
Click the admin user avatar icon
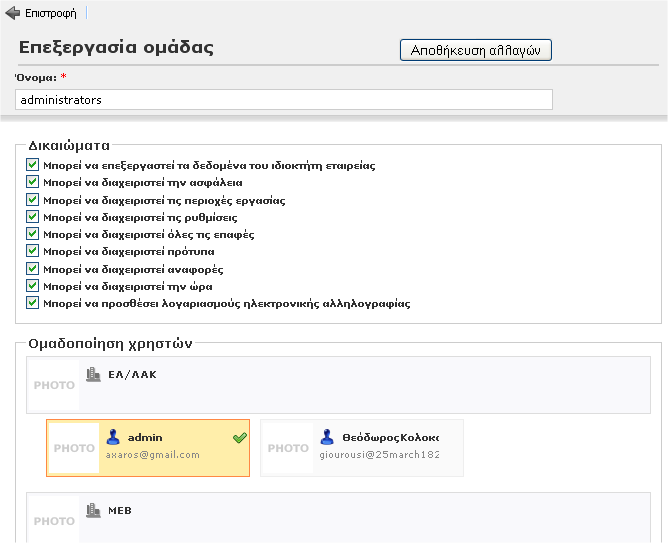tap(113, 437)
